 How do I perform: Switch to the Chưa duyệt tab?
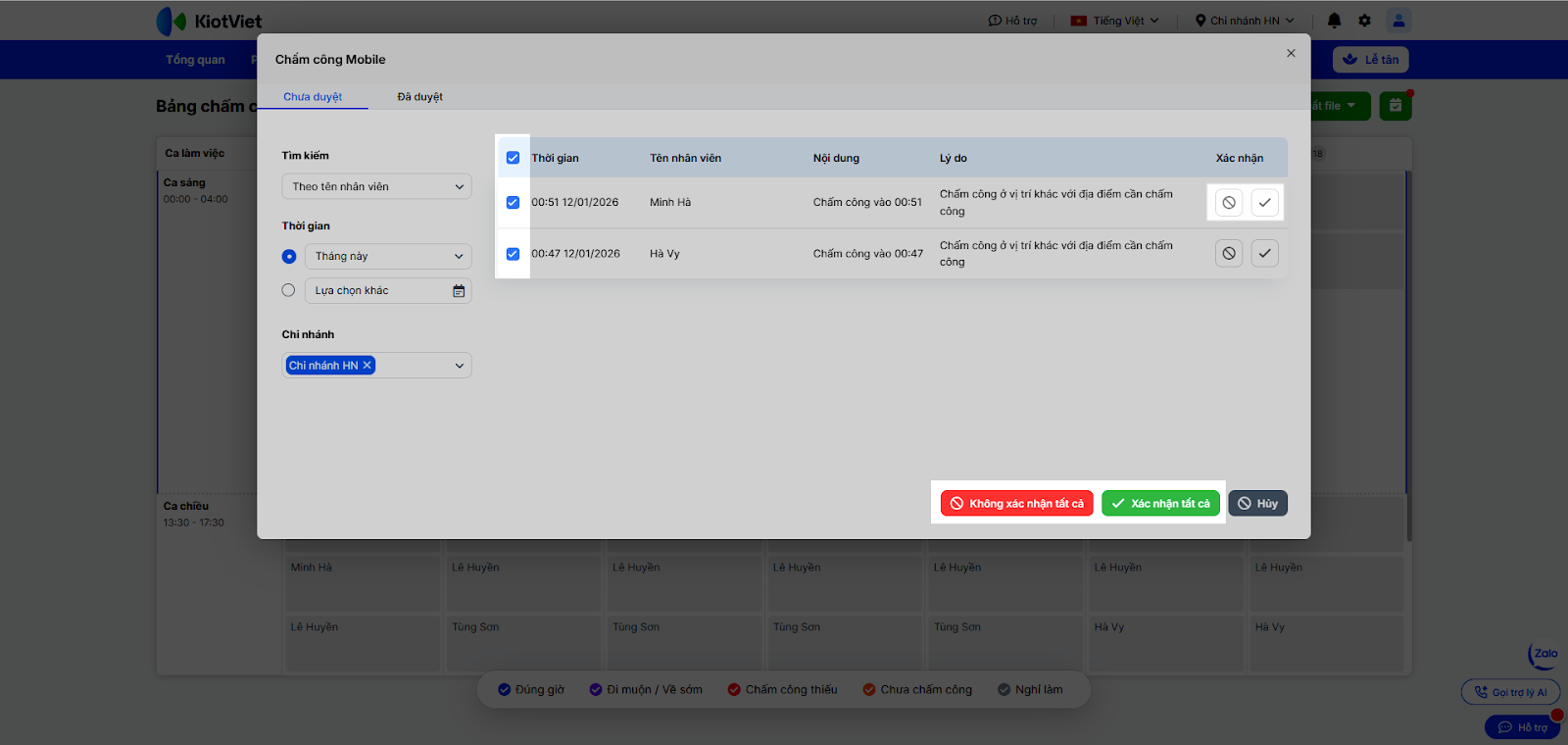pos(313,97)
